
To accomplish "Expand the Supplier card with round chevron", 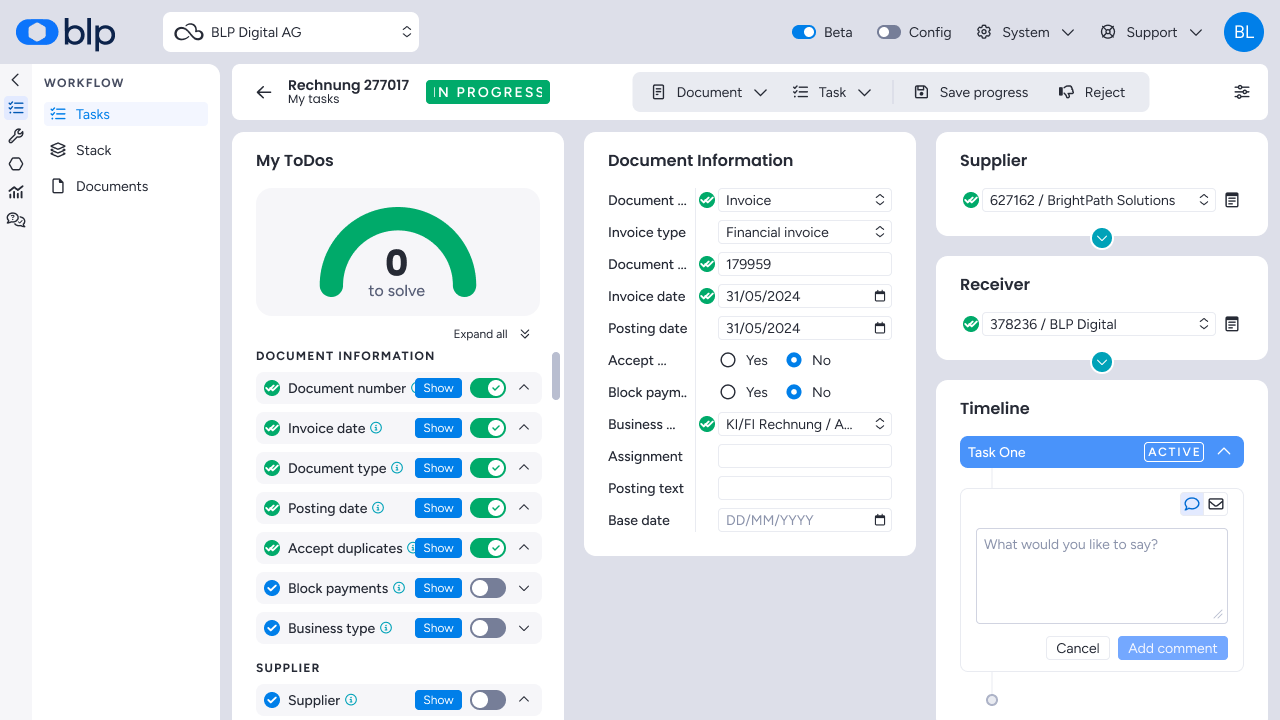I will [1102, 238].
